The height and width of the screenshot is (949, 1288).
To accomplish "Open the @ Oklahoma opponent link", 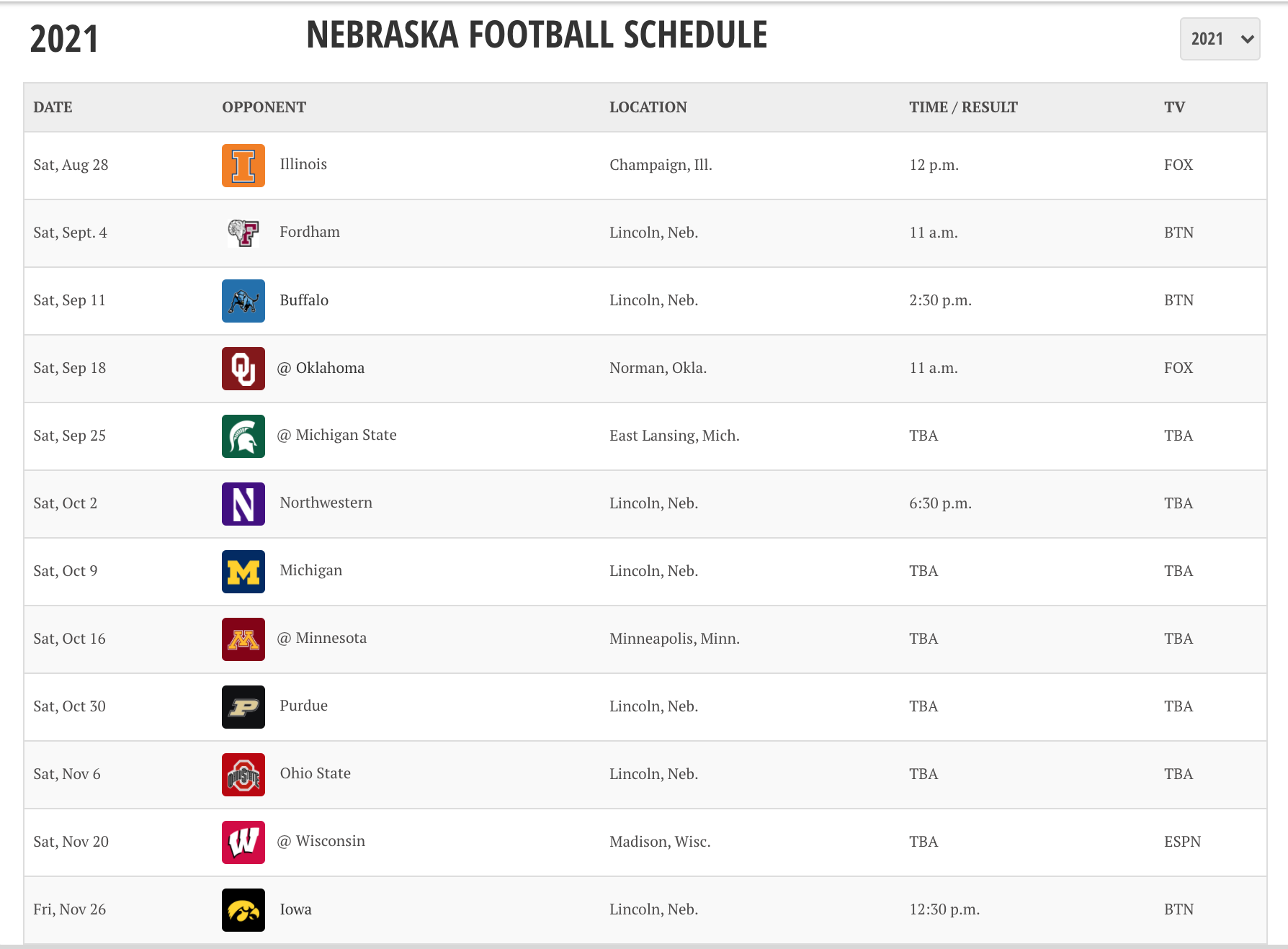I will pyautogui.click(x=321, y=368).
